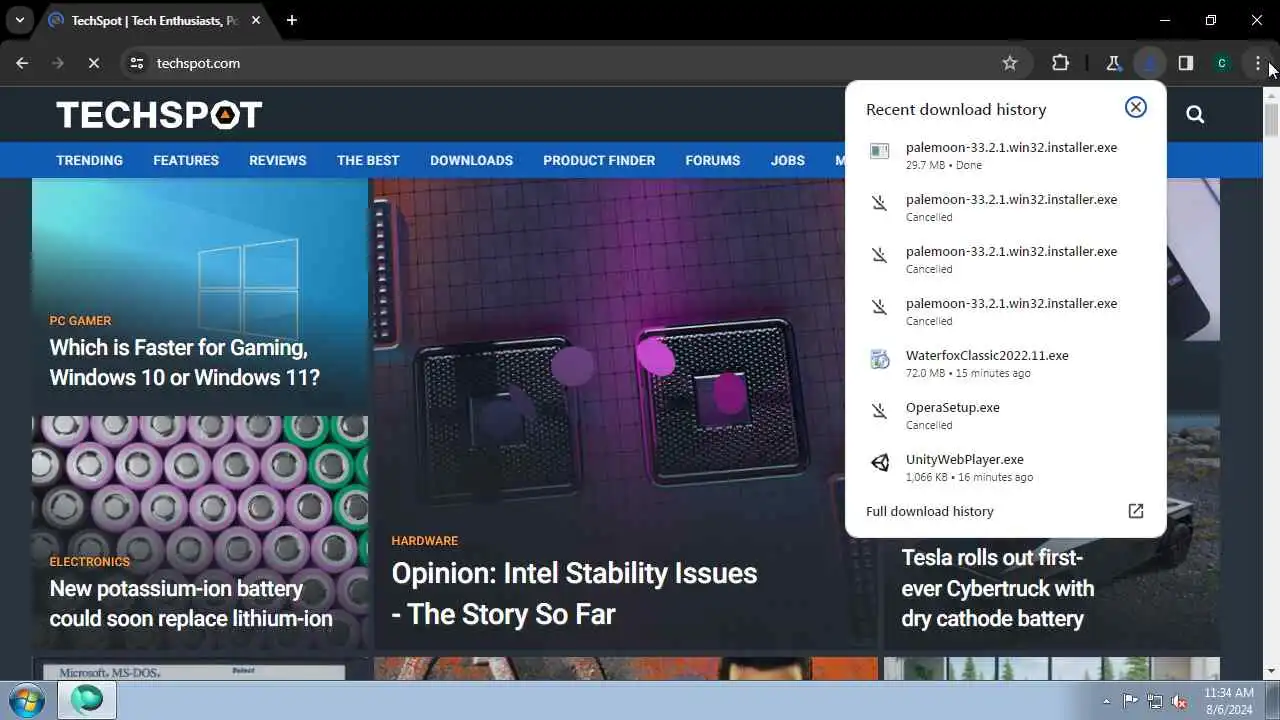1280x720 pixels.
Task: Click the file icon of the completed palemoon download
Action: coord(879,151)
